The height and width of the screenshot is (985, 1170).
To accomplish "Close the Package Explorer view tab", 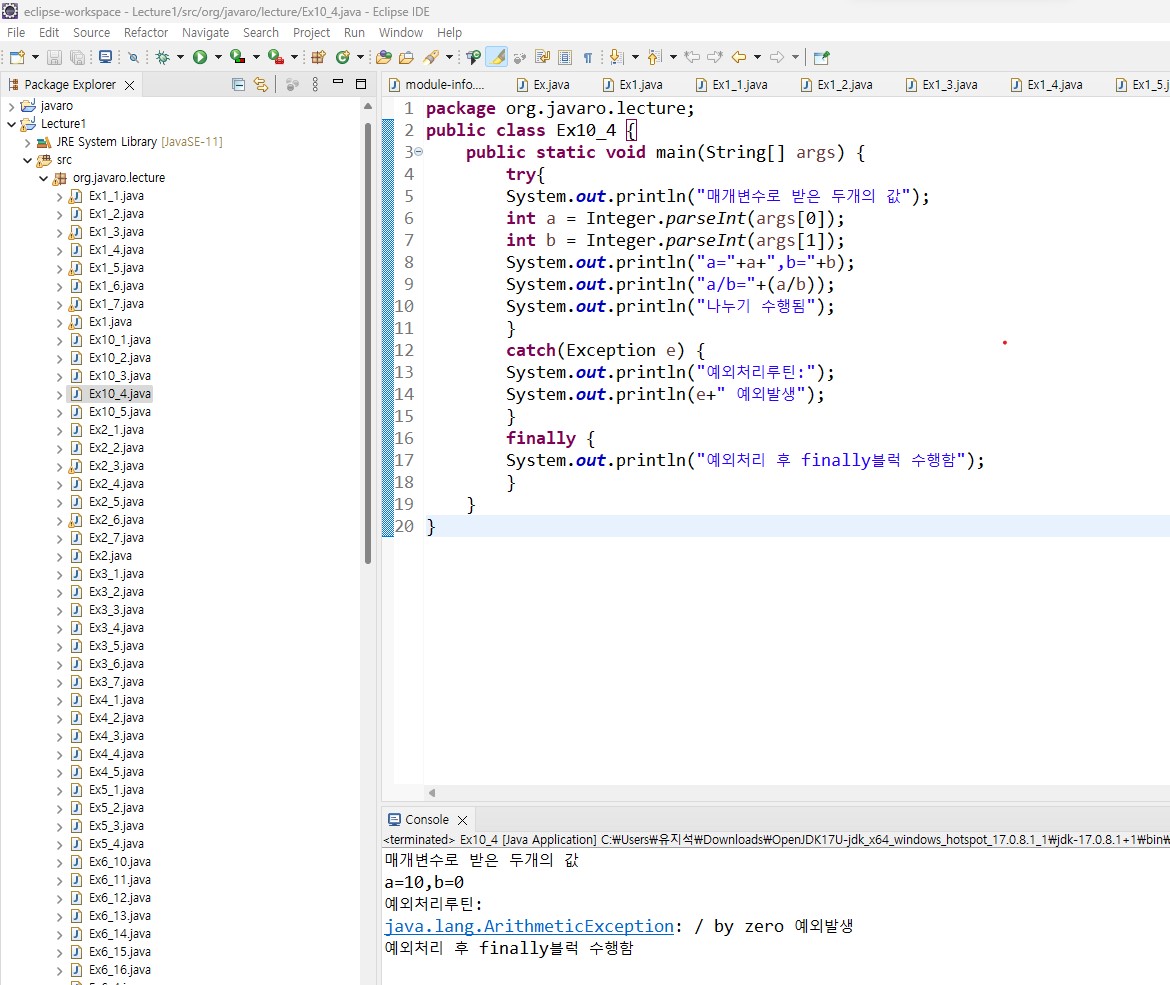I will pyautogui.click(x=129, y=85).
